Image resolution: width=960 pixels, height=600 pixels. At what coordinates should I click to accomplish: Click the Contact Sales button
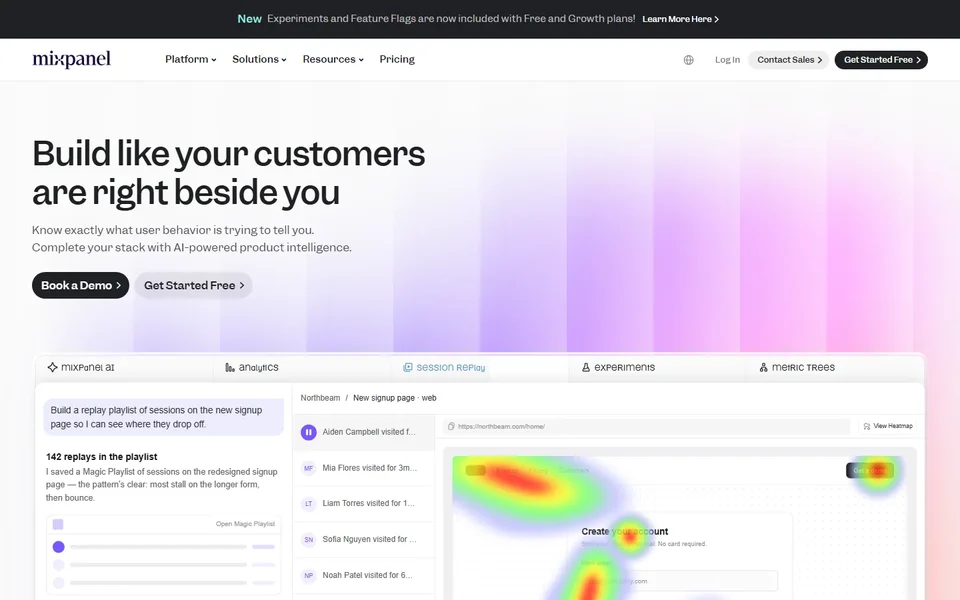pyautogui.click(x=789, y=60)
